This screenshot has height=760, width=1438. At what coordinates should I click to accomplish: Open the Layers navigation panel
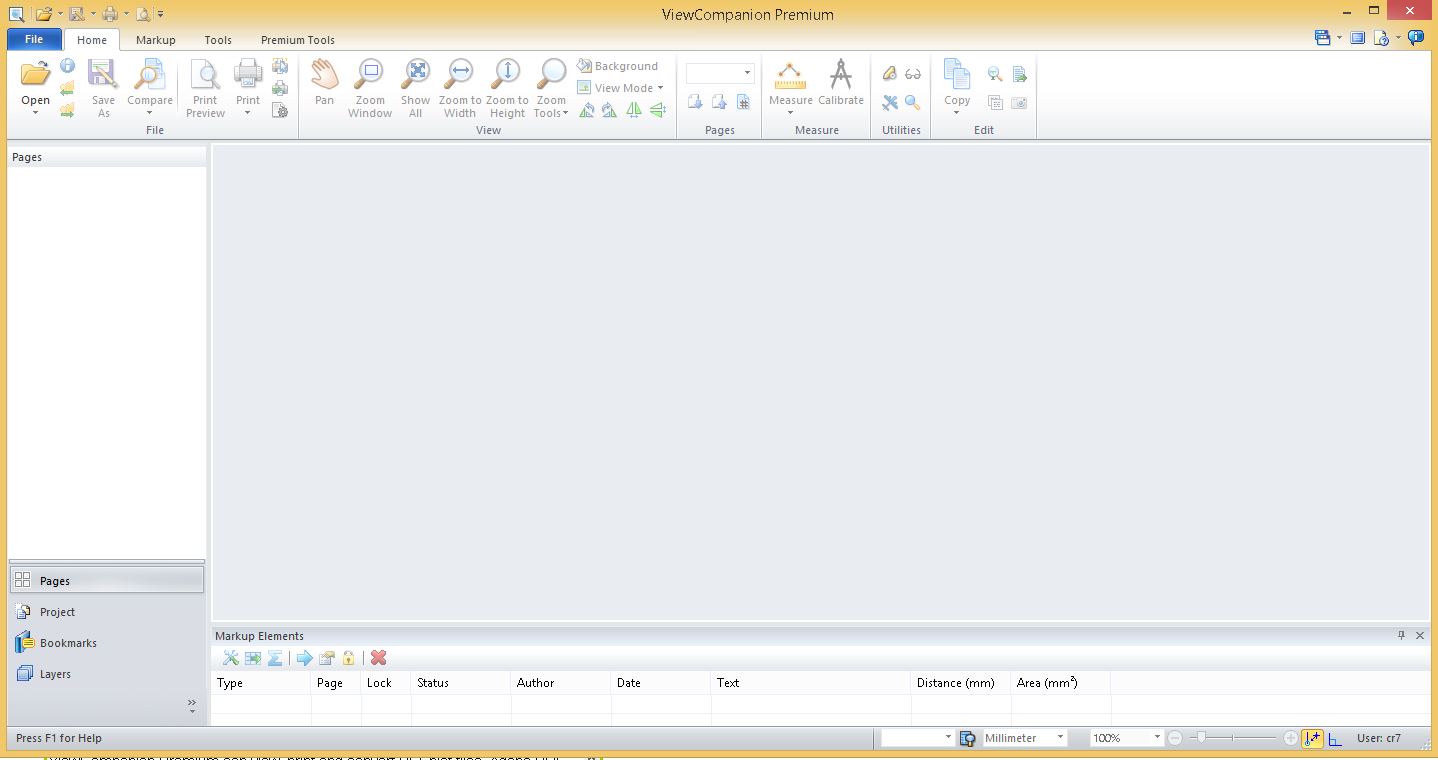pos(106,673)
